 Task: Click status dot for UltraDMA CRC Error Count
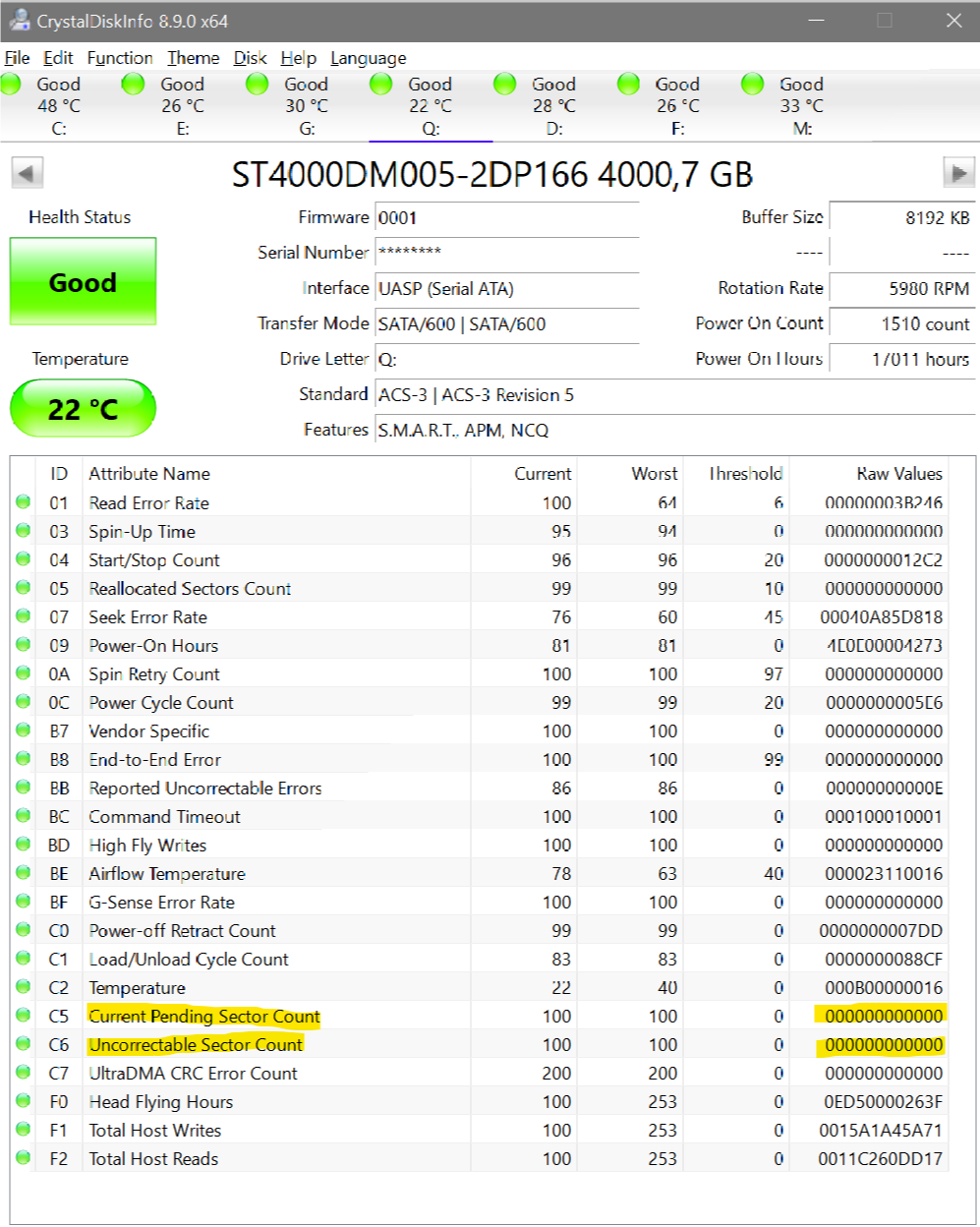(x=23, y=1073)
